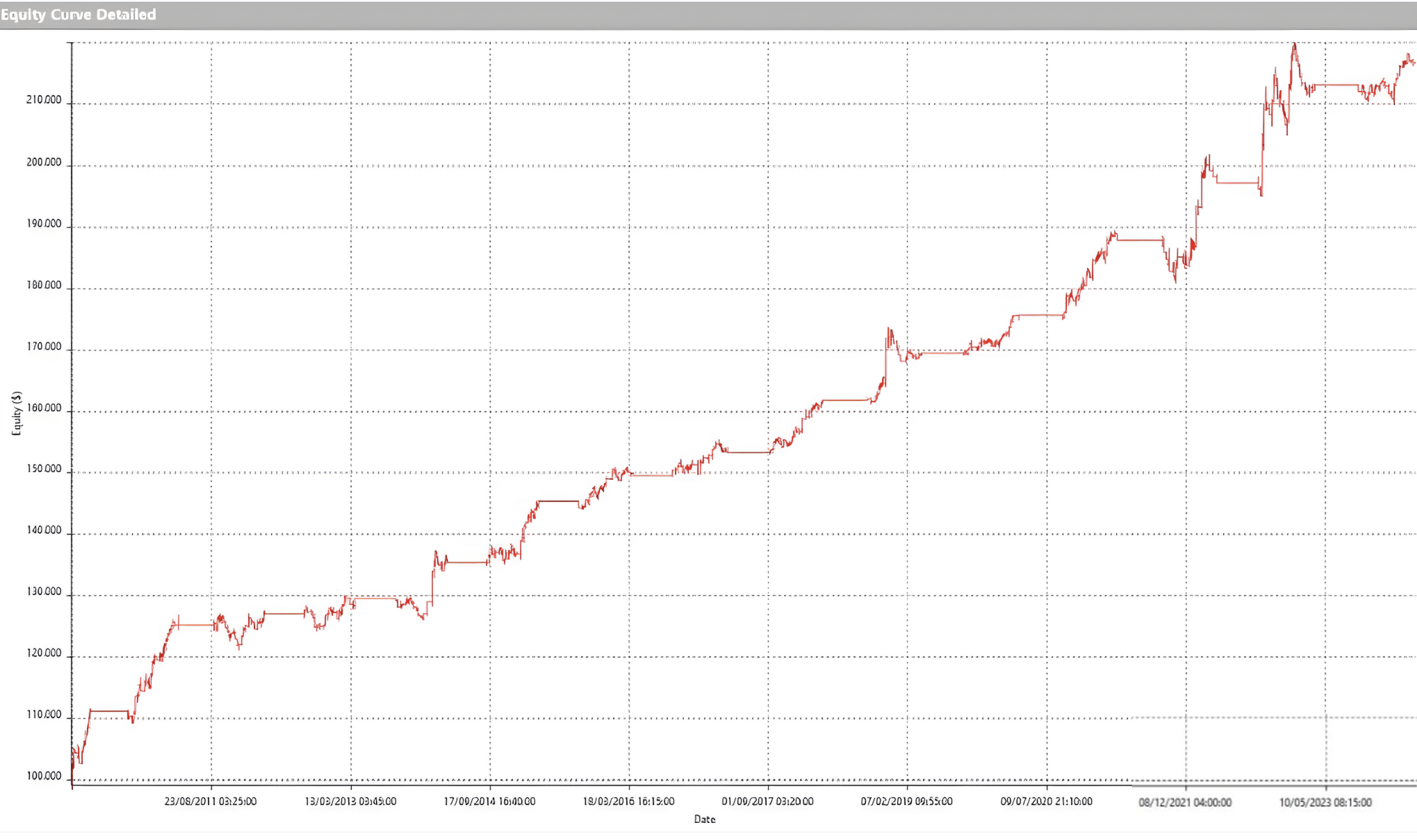Screen dimensions: 1417x840
Task: Select the 01/09/2017 03:20:00 date label
Action: click(x=767, y=801)
